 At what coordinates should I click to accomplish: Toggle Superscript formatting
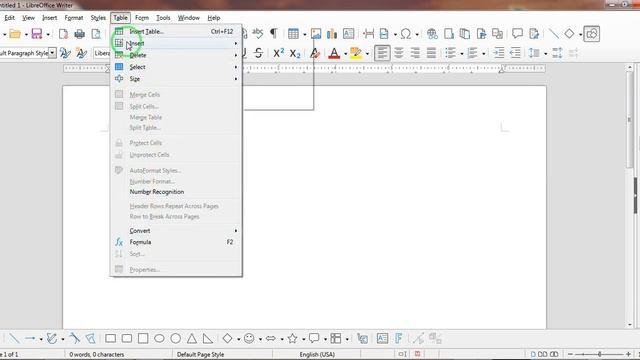point(279,53)
